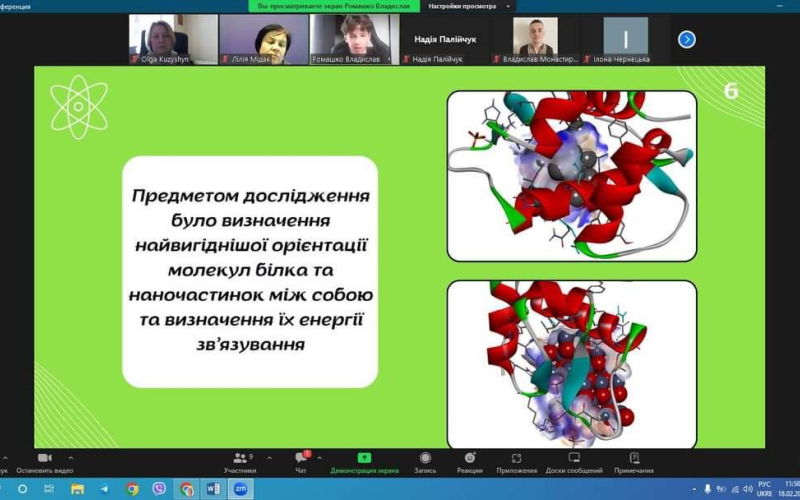Screen dimensions: 800x500
Task: Select Ромашко Владислав video thumbnail
Action: point(354,39)
